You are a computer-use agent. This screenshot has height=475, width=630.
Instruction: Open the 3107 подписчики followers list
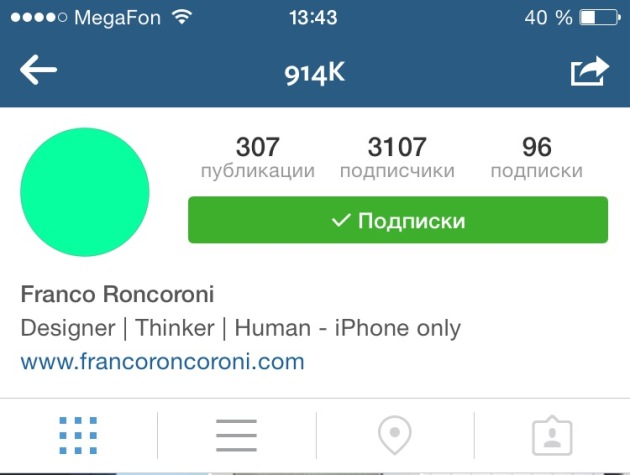[397, 158]
